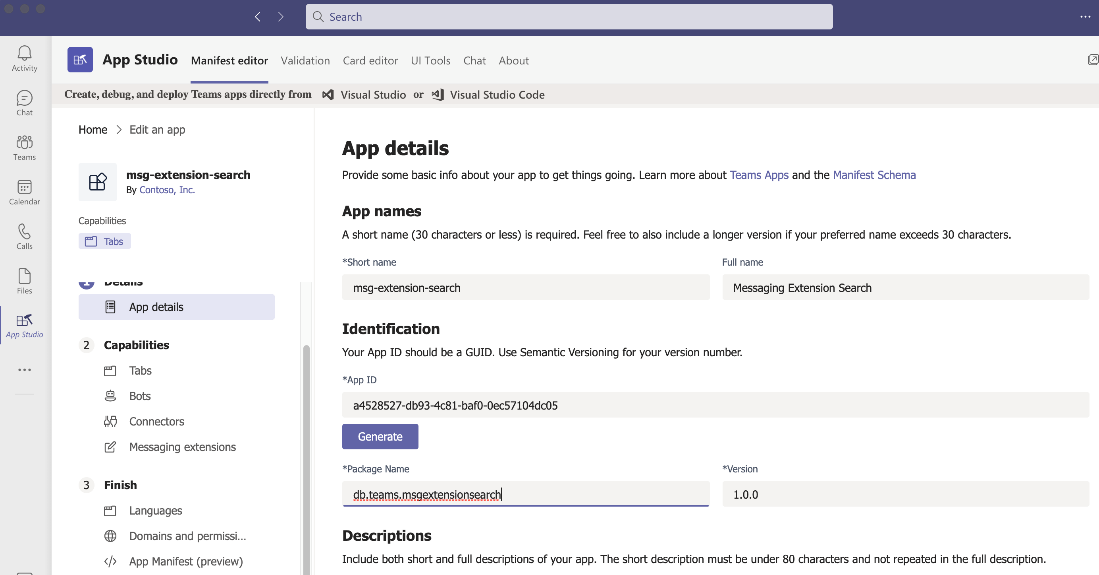This screenshot has width=1099, height=575.
Task: Open the Manifest Schema link
Action: click(x=874, y=175)
